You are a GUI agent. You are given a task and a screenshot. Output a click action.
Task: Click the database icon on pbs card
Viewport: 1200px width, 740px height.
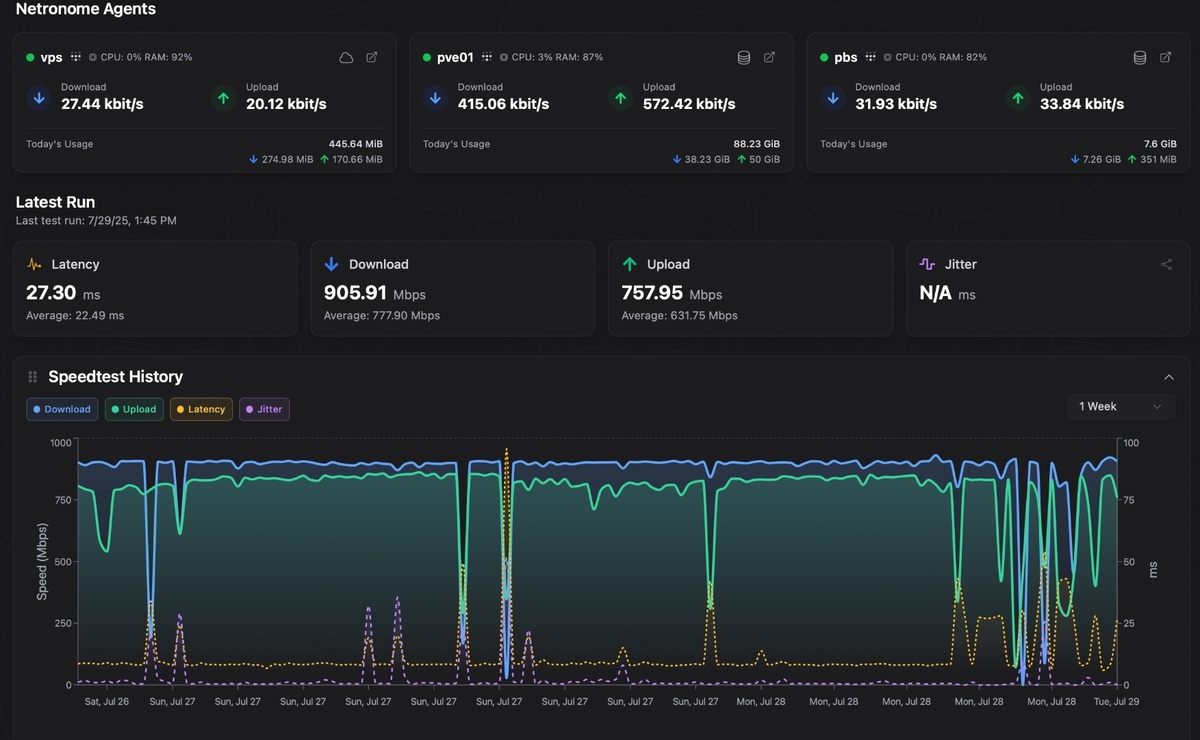click(x=1140, y=58)
